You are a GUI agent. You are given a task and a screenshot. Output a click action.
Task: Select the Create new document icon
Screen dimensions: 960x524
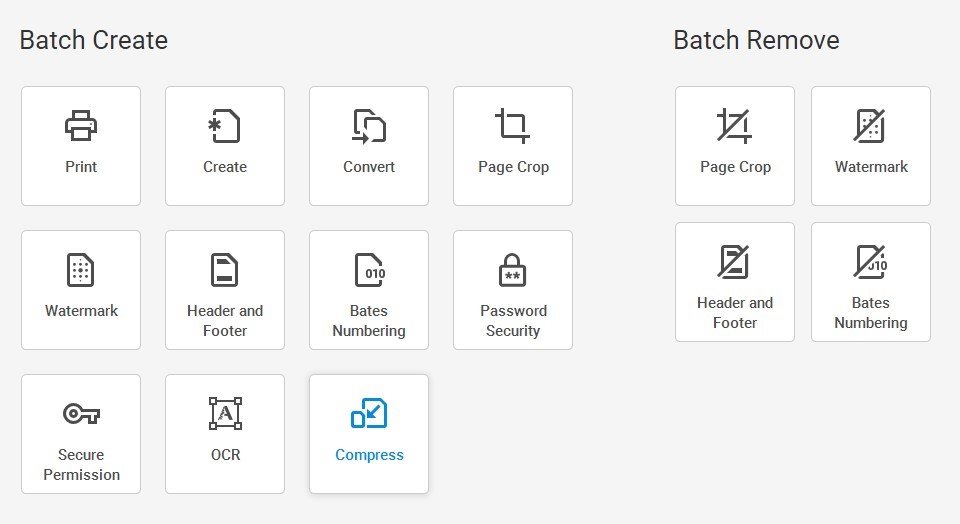tap(225, 126)
